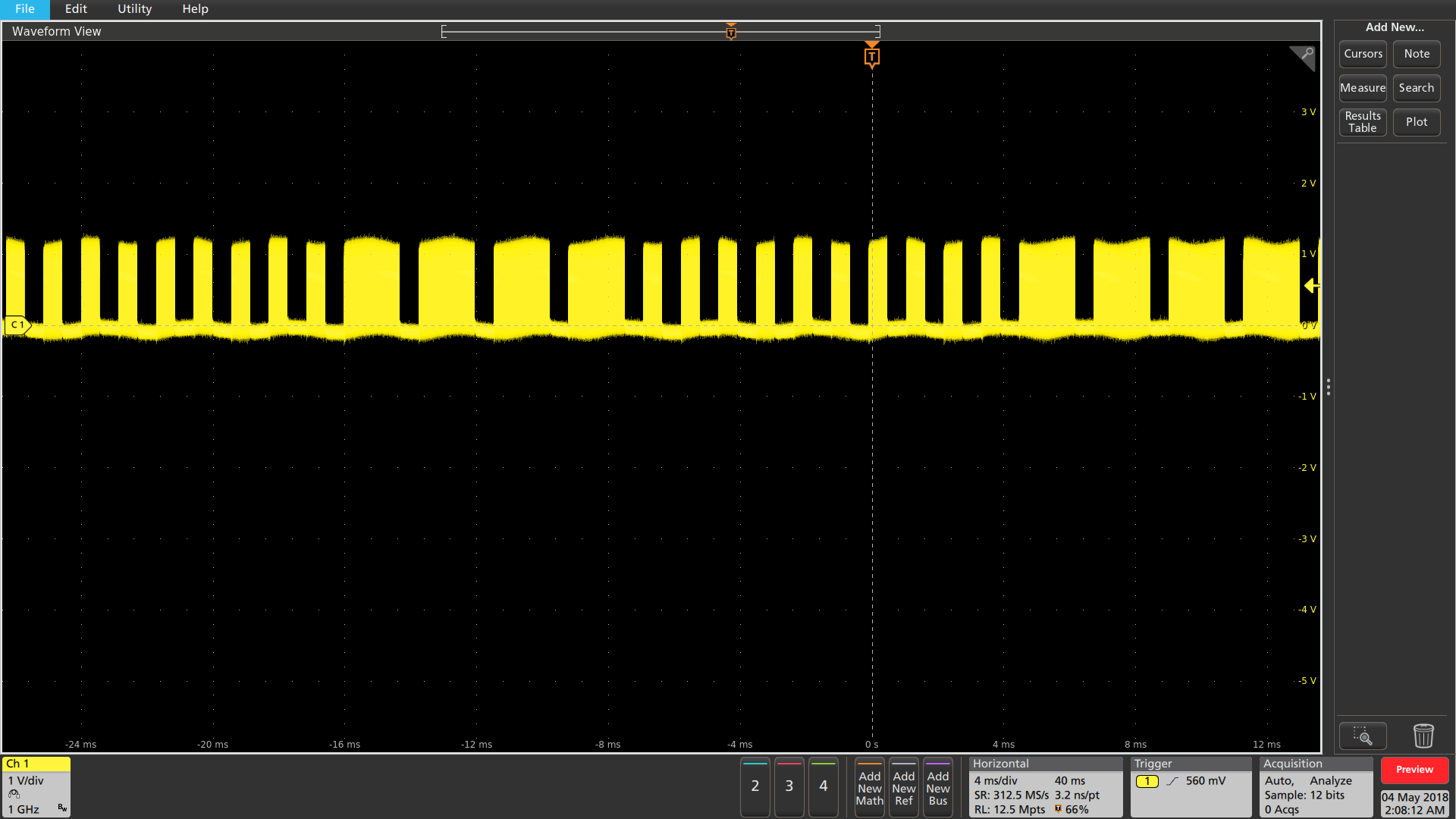Image resolution: width=1456 pixels, height=819 pixels.
Task: Click Add New Ref
Action: pyautogui.click(x=904, y=787)
